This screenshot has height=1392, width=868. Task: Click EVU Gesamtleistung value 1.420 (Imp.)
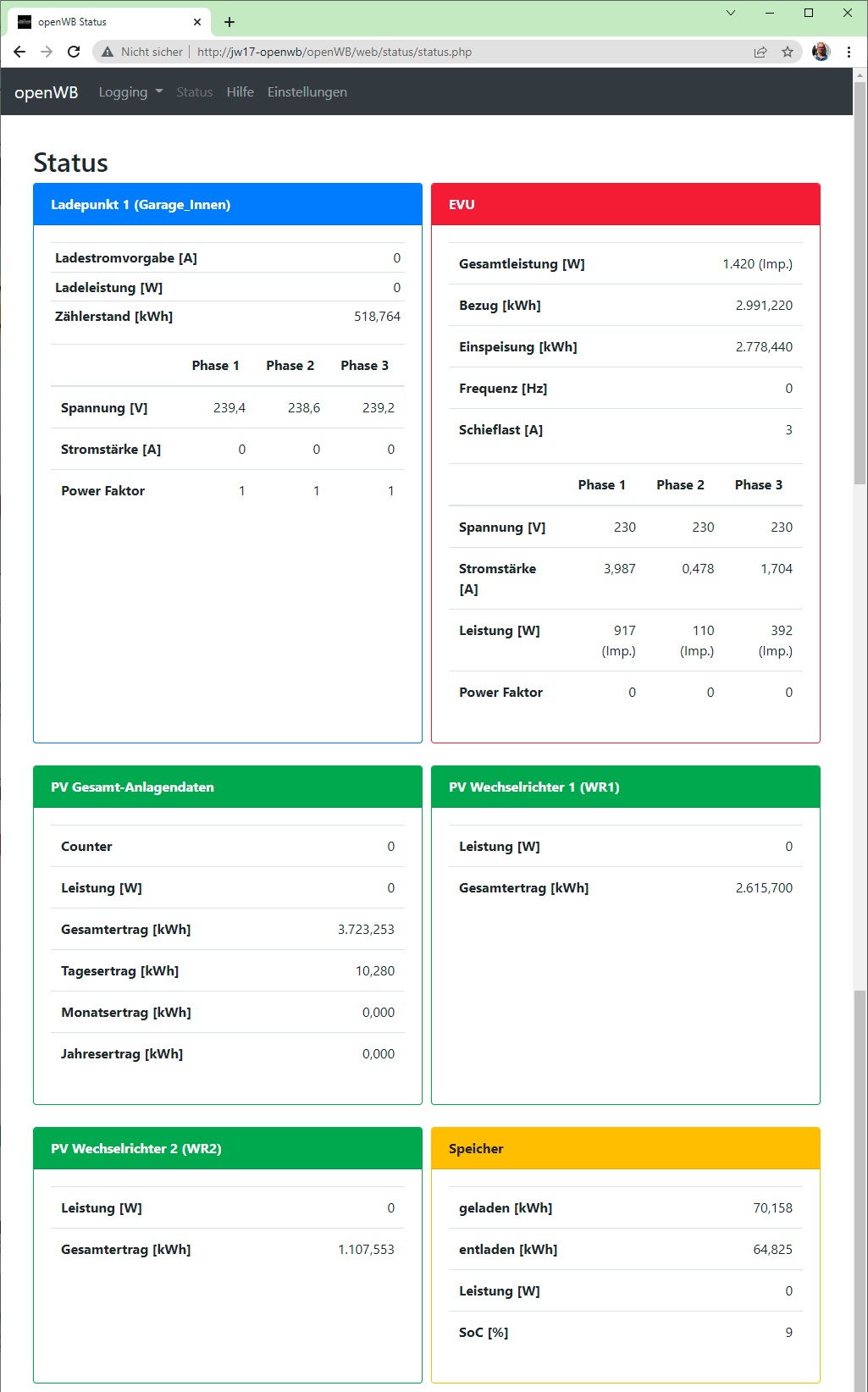pyautogui.click(x=758, y=264)
